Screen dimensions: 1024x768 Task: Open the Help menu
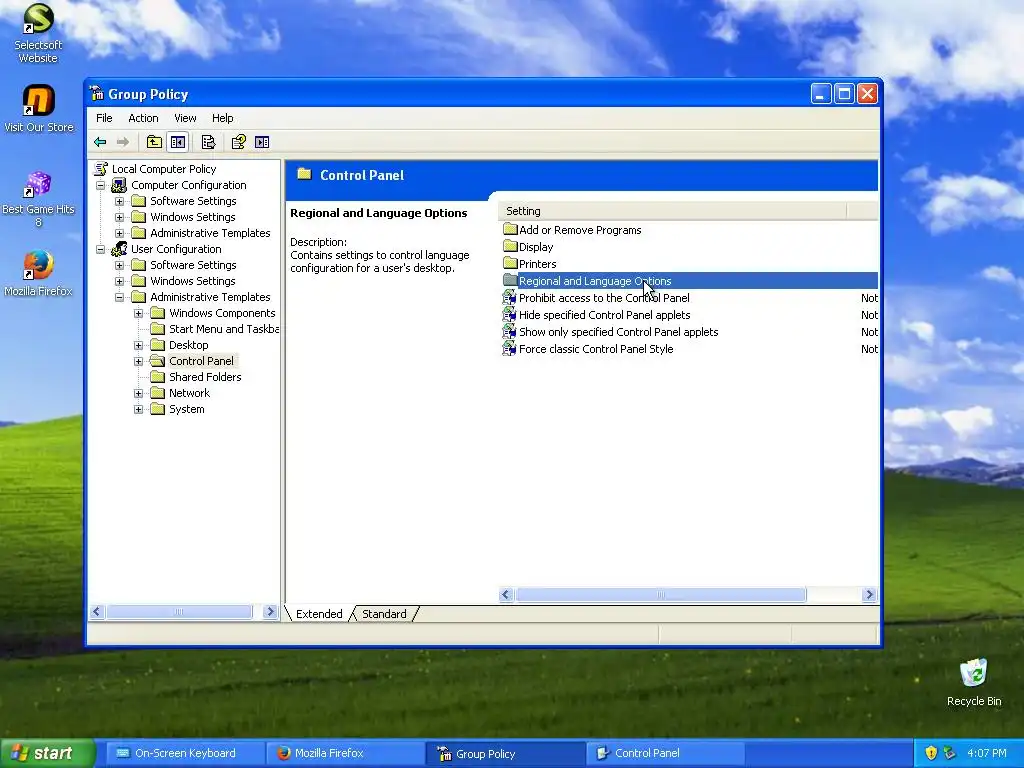tap(222, 118)
